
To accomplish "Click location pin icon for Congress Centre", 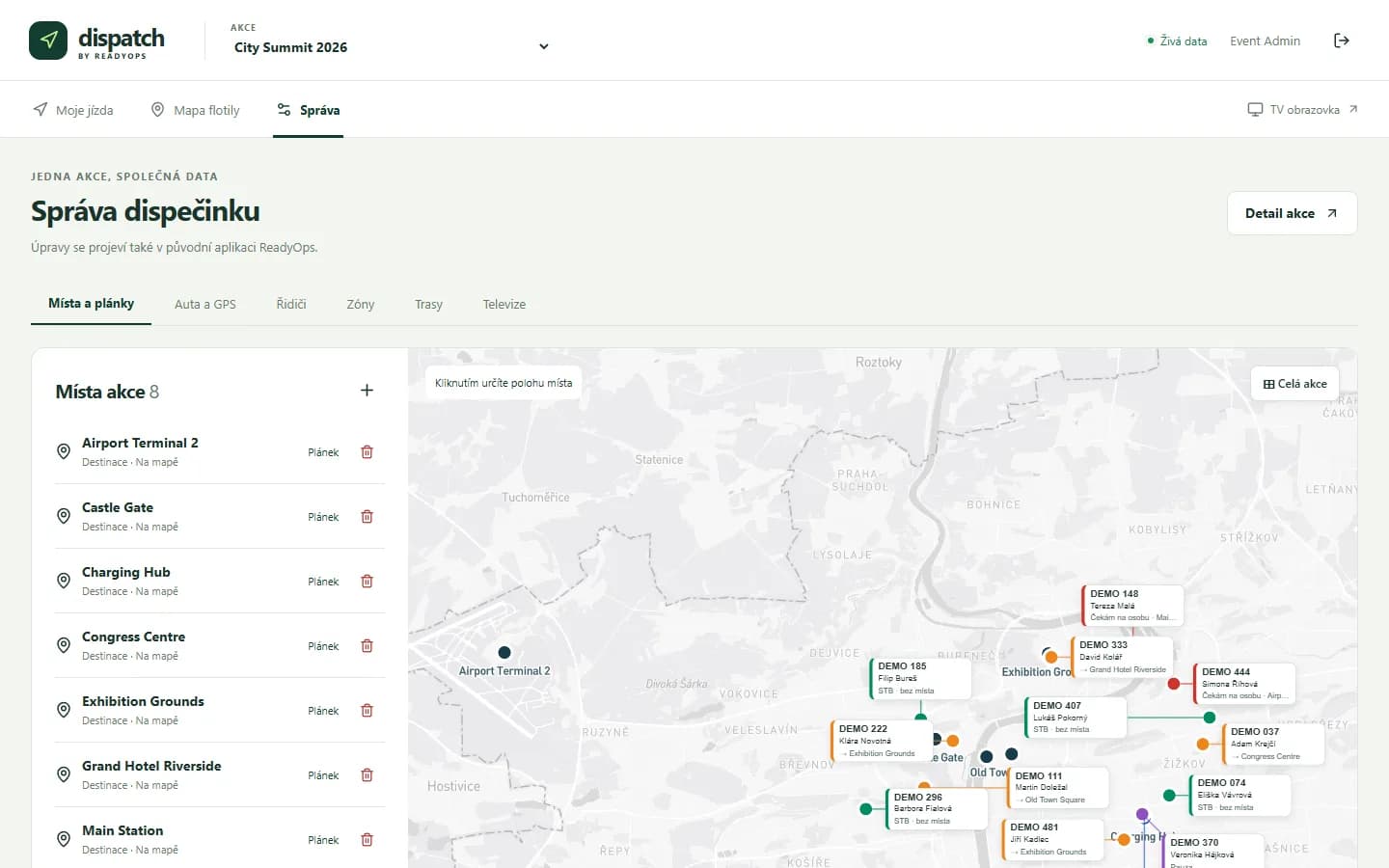I will pyautogui.click(x=64, y=645).
